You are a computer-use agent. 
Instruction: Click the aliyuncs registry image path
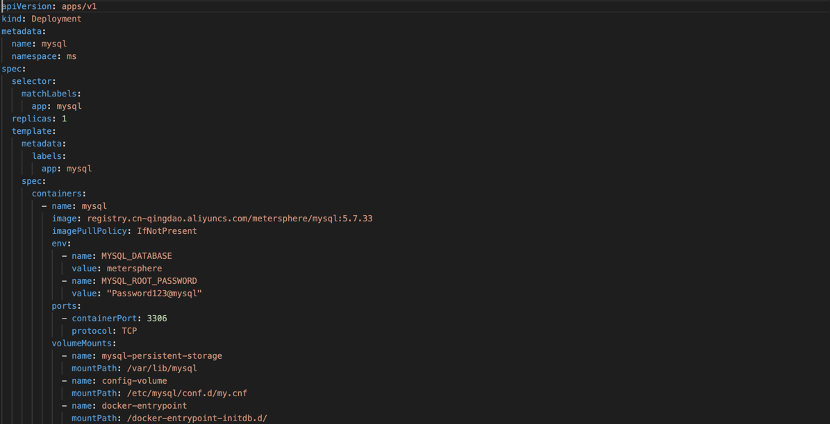(x=230, y=219)
